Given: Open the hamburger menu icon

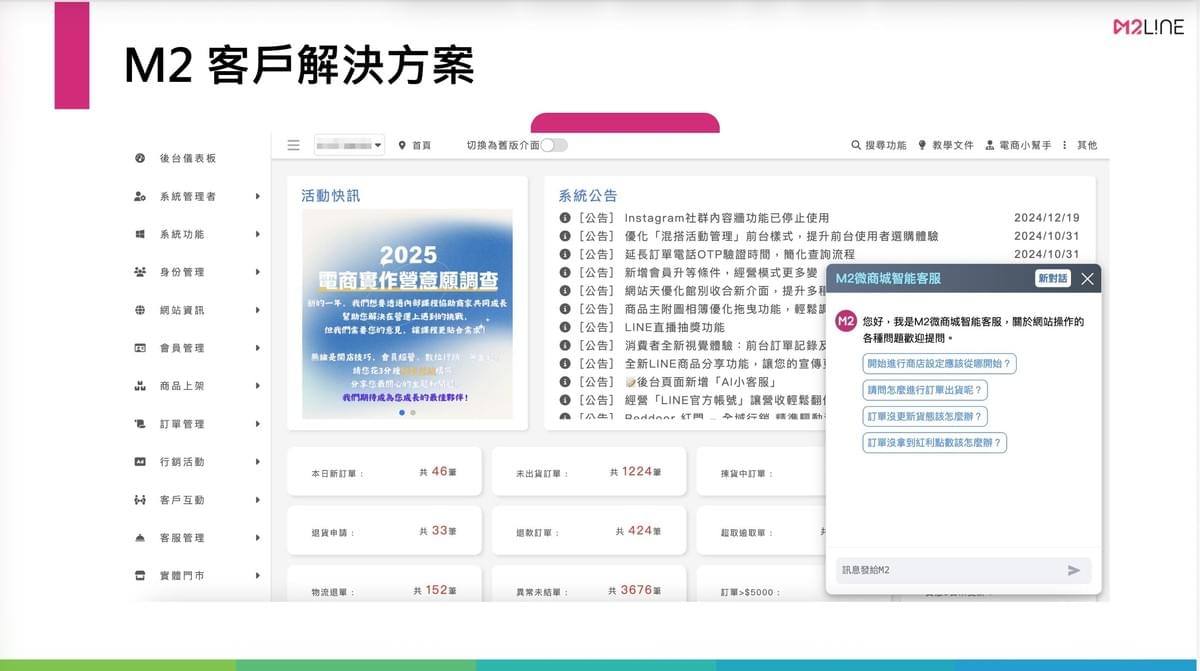Looking at the screenshot, I should pos(293,145).
